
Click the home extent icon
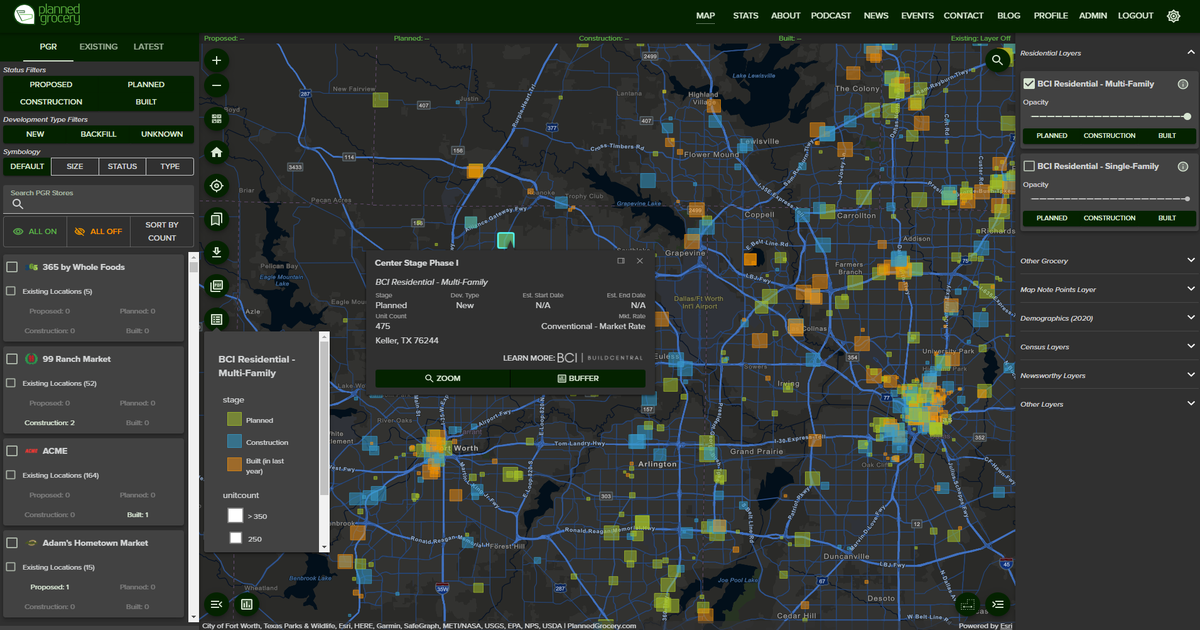point(216,150)
